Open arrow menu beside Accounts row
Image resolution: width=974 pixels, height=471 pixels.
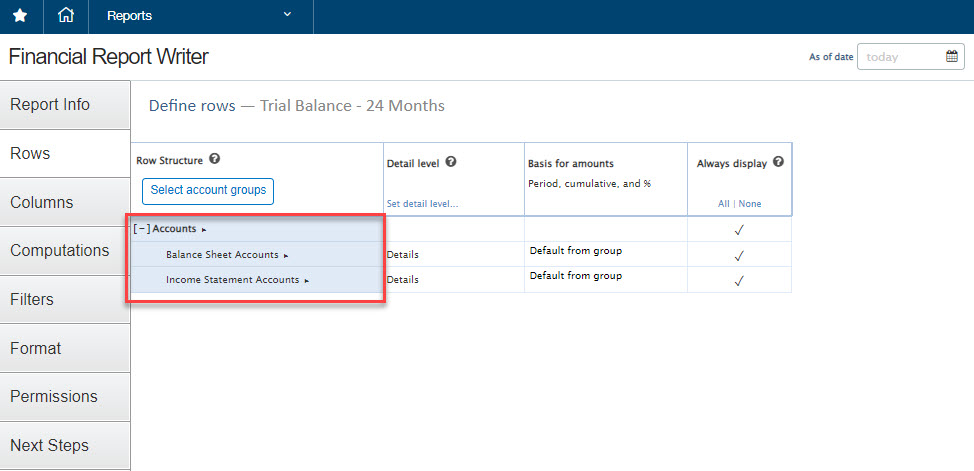(204, 230)
